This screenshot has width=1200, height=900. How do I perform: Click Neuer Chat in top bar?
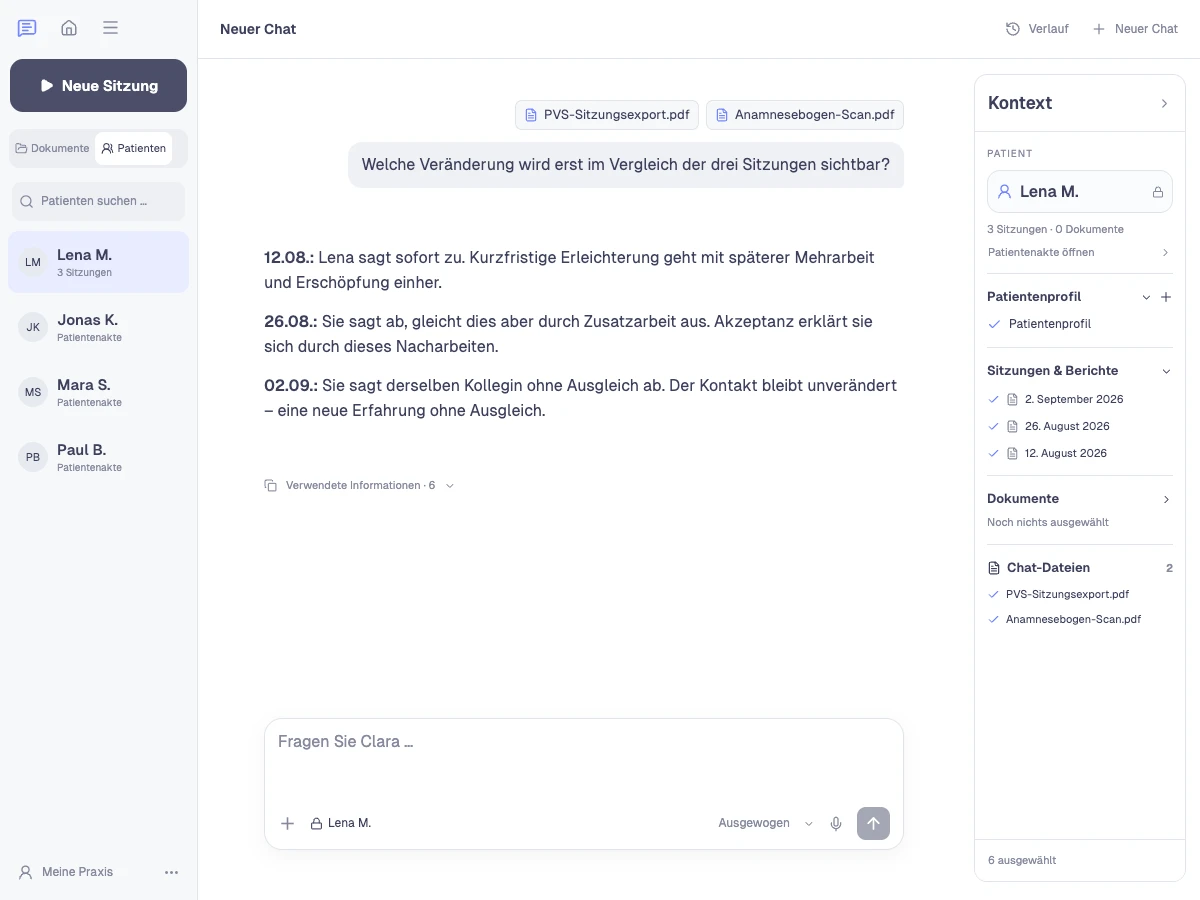(x=1135, y=29)
